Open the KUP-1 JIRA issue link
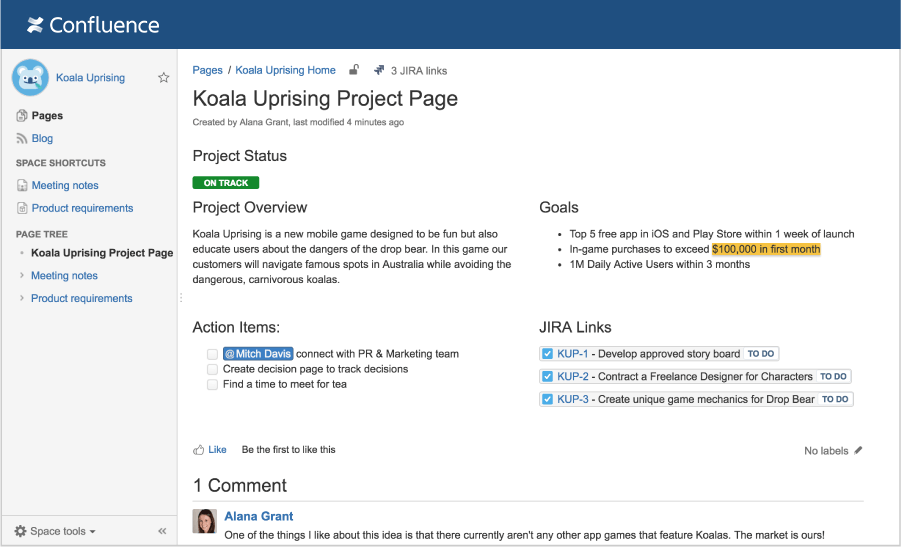The image size is (901, 547). pyautogui.click(x=572, y=354)
